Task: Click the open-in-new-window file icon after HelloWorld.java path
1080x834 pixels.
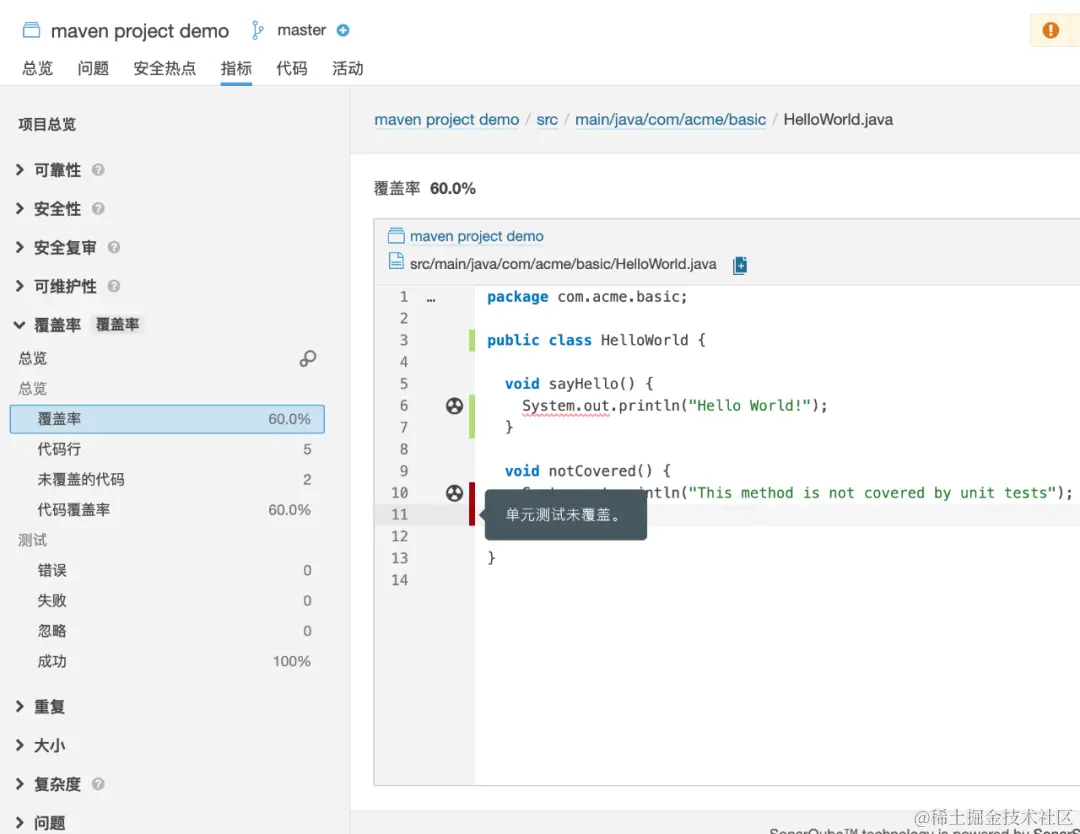Action: [x=740, y=264]
